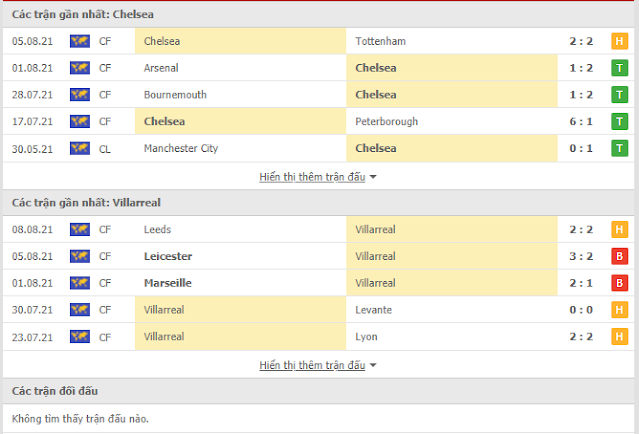Screen dimensions: 639x434
Task: Click the orange H badge in Villarreal vs Lyon row
Action: point(619,337)
